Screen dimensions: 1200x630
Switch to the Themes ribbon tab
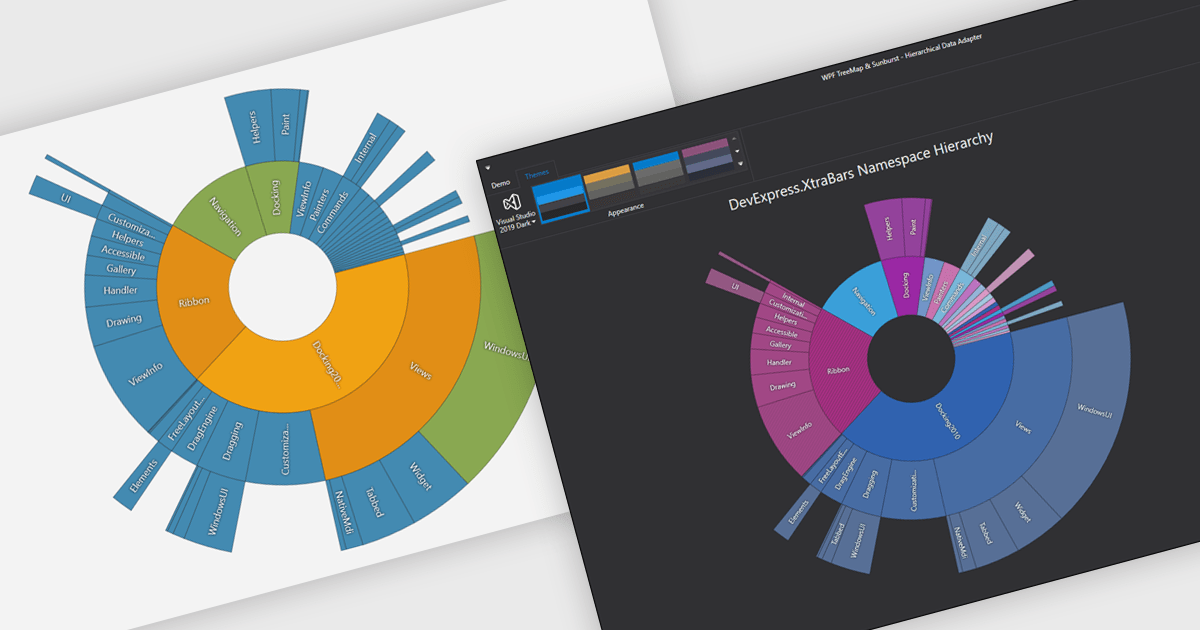tap(537, 174)
